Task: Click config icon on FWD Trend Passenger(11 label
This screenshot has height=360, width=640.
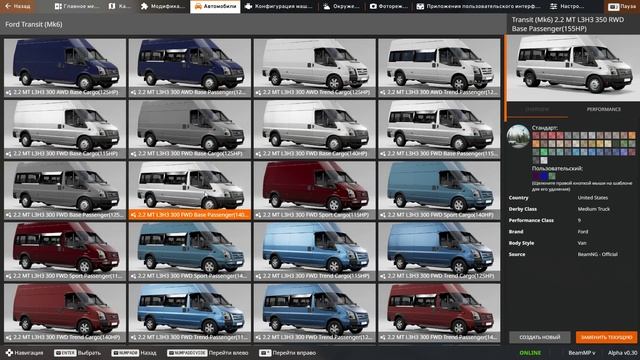Action: coord(133,338)
